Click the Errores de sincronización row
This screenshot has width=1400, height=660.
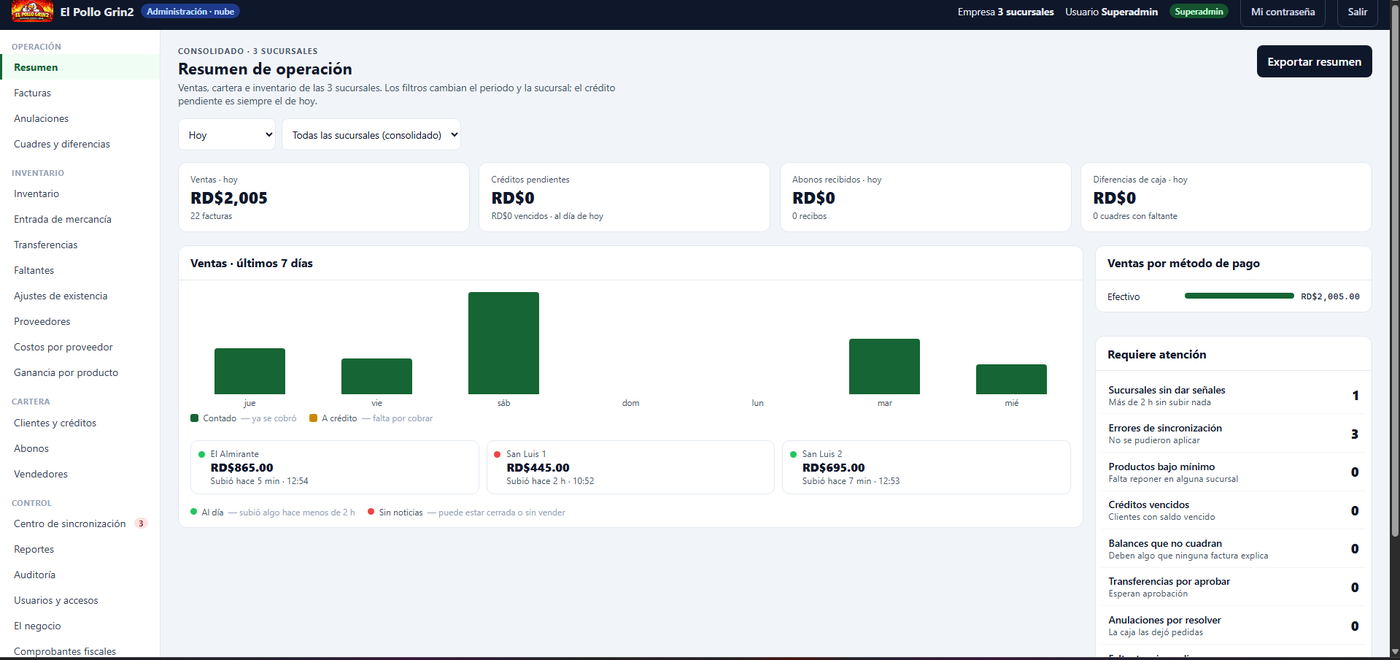[x=1233, y=433]
